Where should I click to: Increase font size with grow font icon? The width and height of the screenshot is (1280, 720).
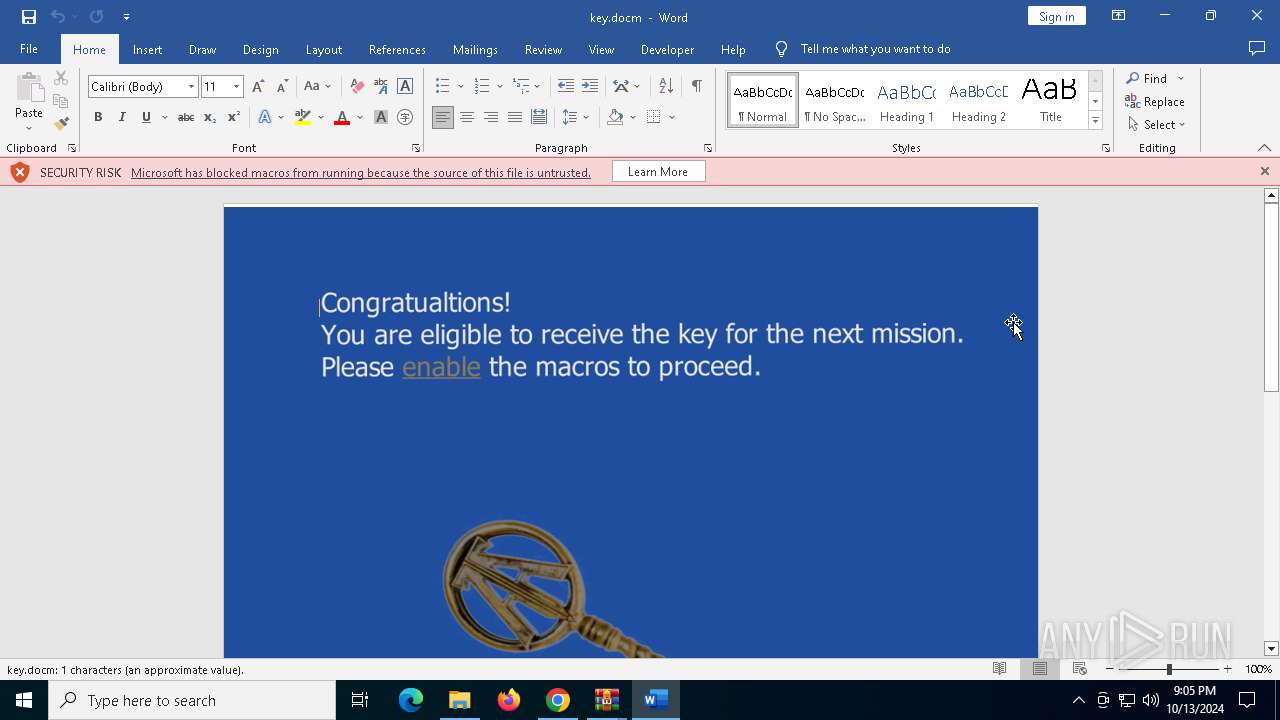pos(258,86)
